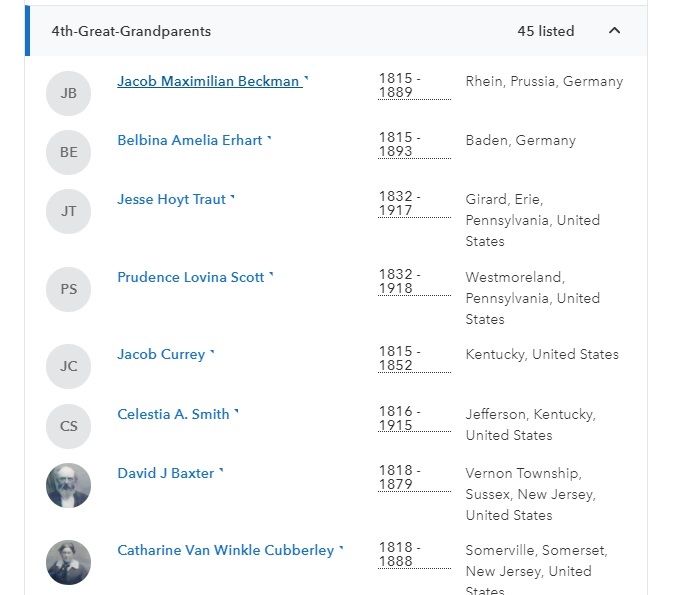
Task: Click the PS initials avatar
Action: [x=69, y=289]
